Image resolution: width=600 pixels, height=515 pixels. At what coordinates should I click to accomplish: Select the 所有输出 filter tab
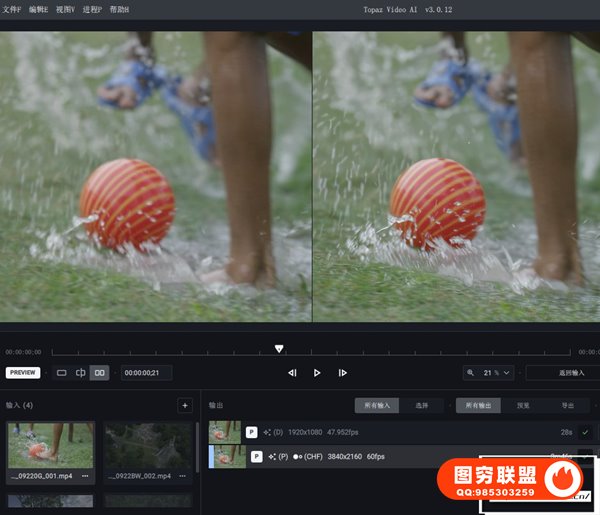pos(478,405)
